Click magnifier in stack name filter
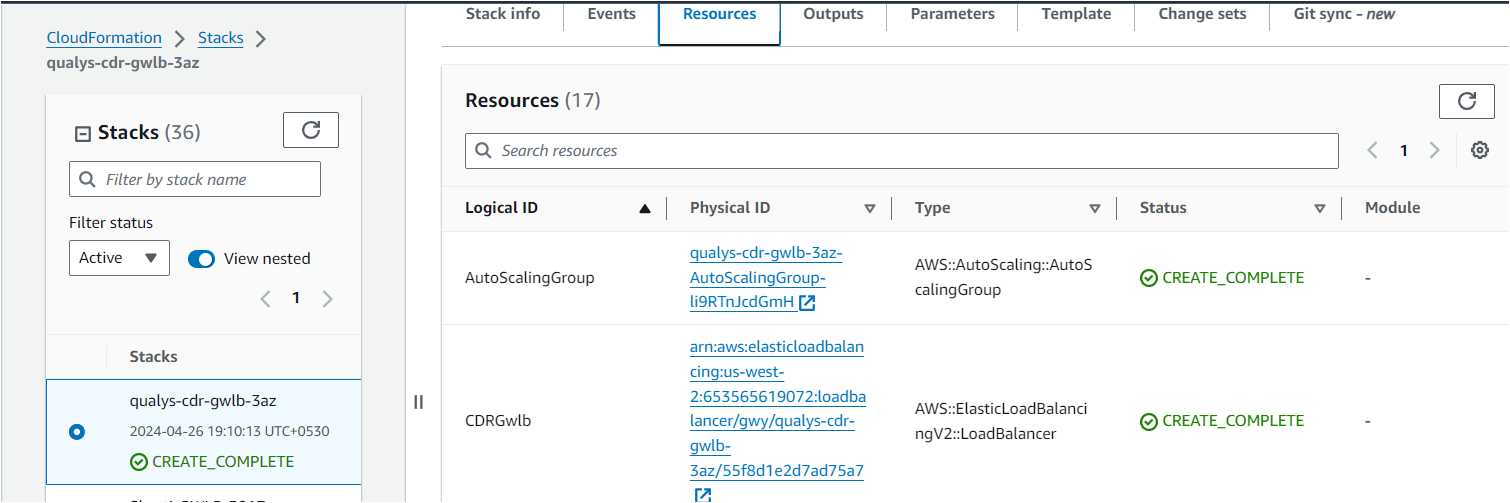 pyautogui.click(x=88, y=179)
